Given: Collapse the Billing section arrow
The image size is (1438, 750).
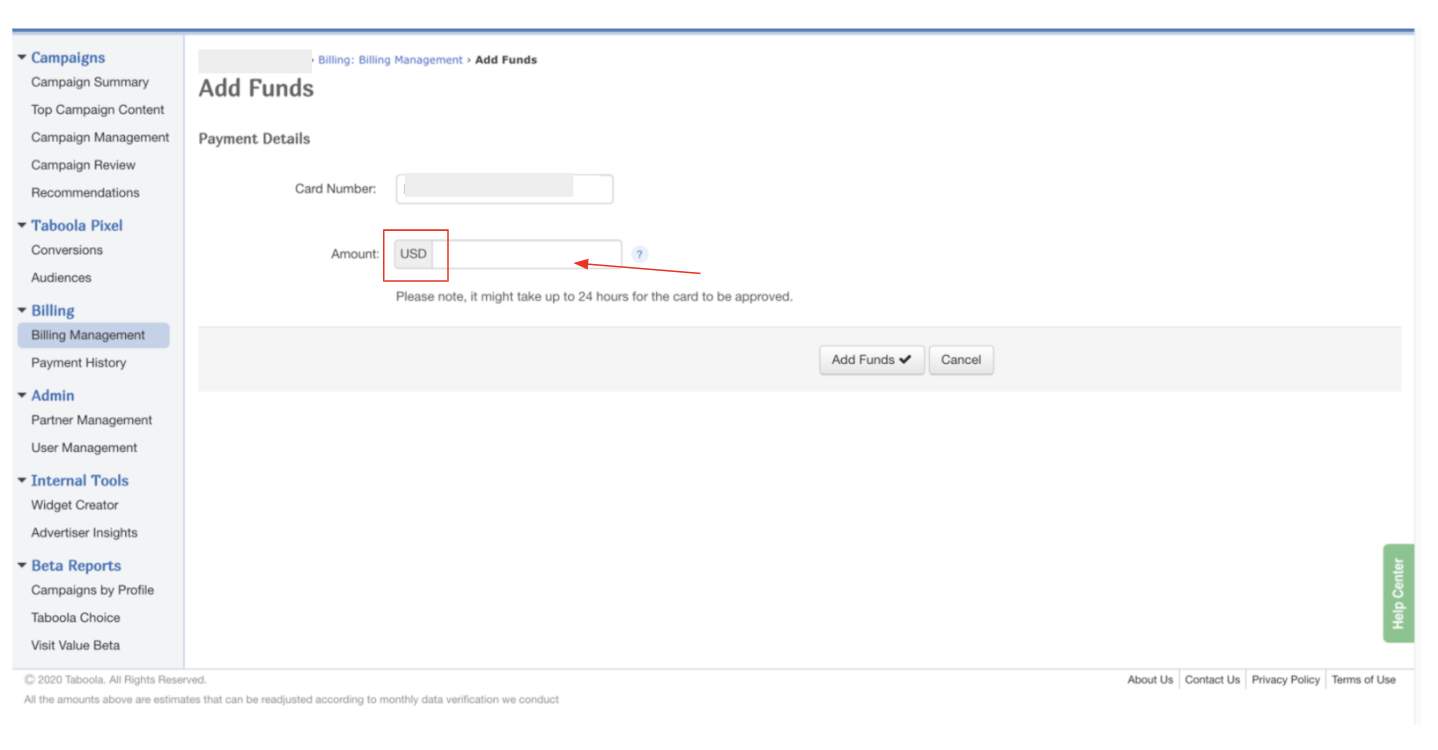Looking at the screenshot, I should pyautogui.click(x=22, y=310).
